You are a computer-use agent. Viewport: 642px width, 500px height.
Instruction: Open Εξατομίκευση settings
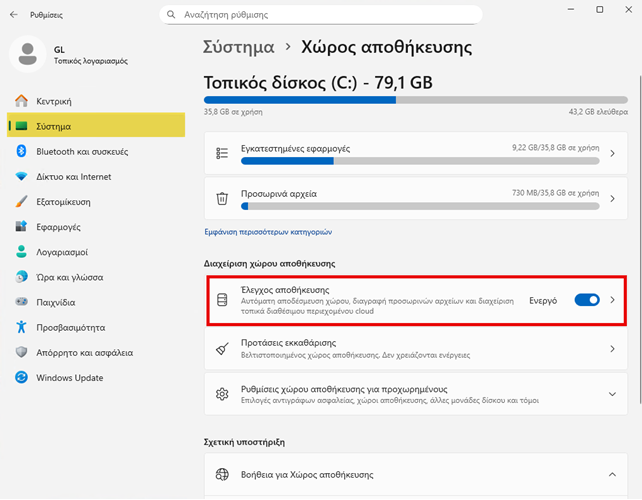pyautogui.click(x=96, y=201)
